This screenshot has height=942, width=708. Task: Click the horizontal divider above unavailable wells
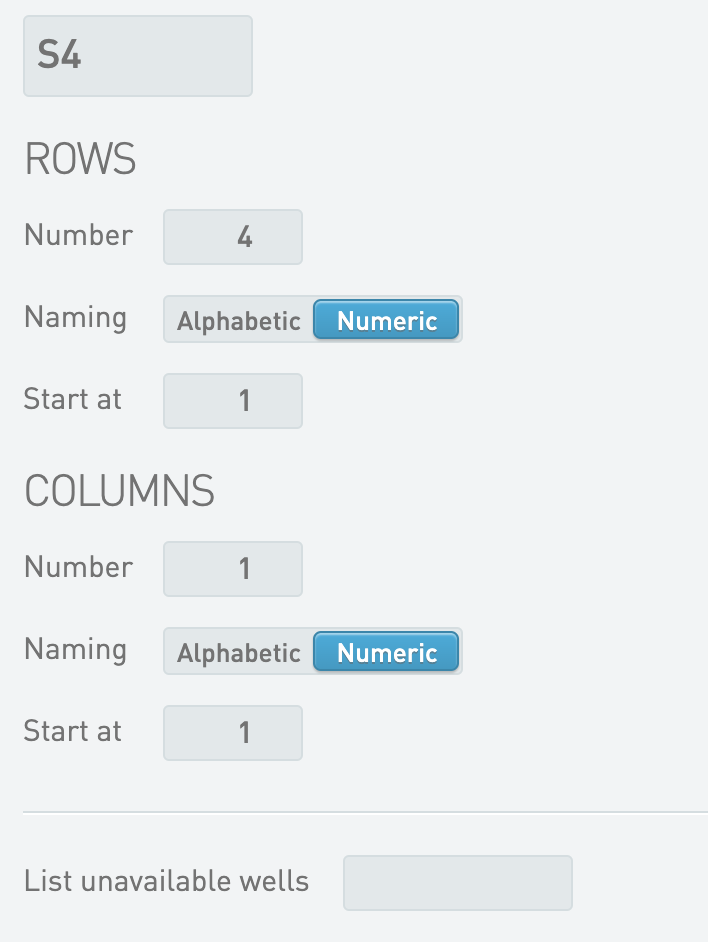pos(365,812)
